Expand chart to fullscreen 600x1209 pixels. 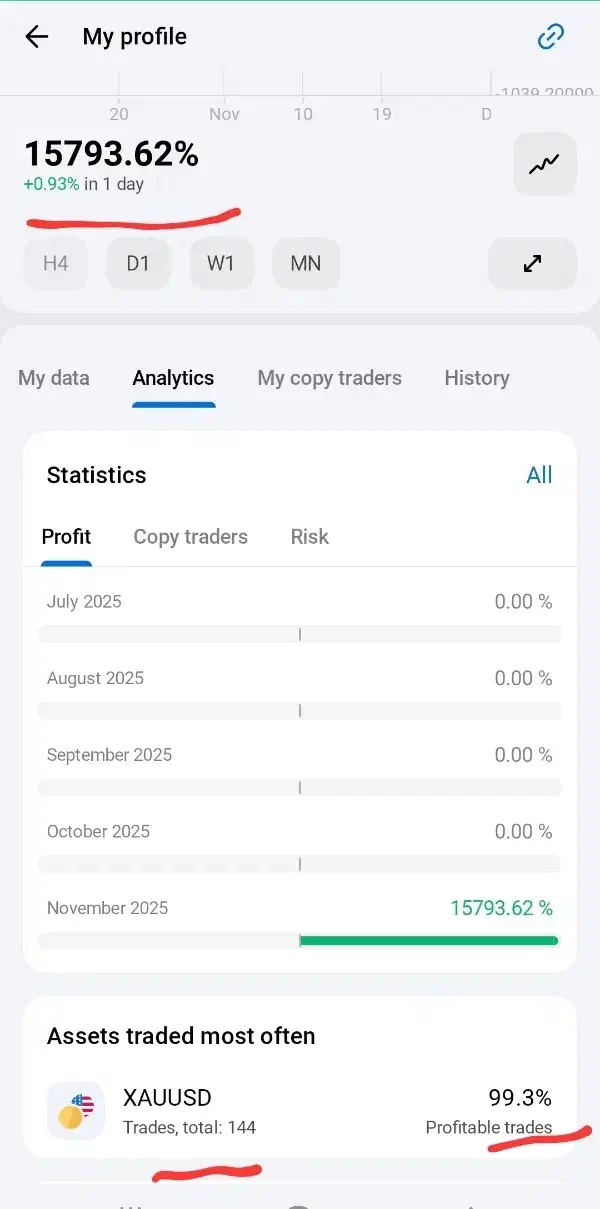(x=532, y=264)
